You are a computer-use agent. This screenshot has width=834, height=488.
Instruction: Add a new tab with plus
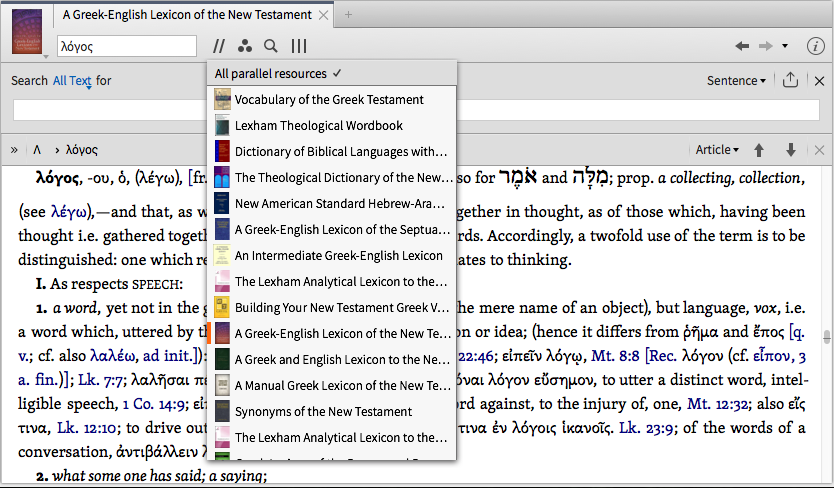pos(348,15)
